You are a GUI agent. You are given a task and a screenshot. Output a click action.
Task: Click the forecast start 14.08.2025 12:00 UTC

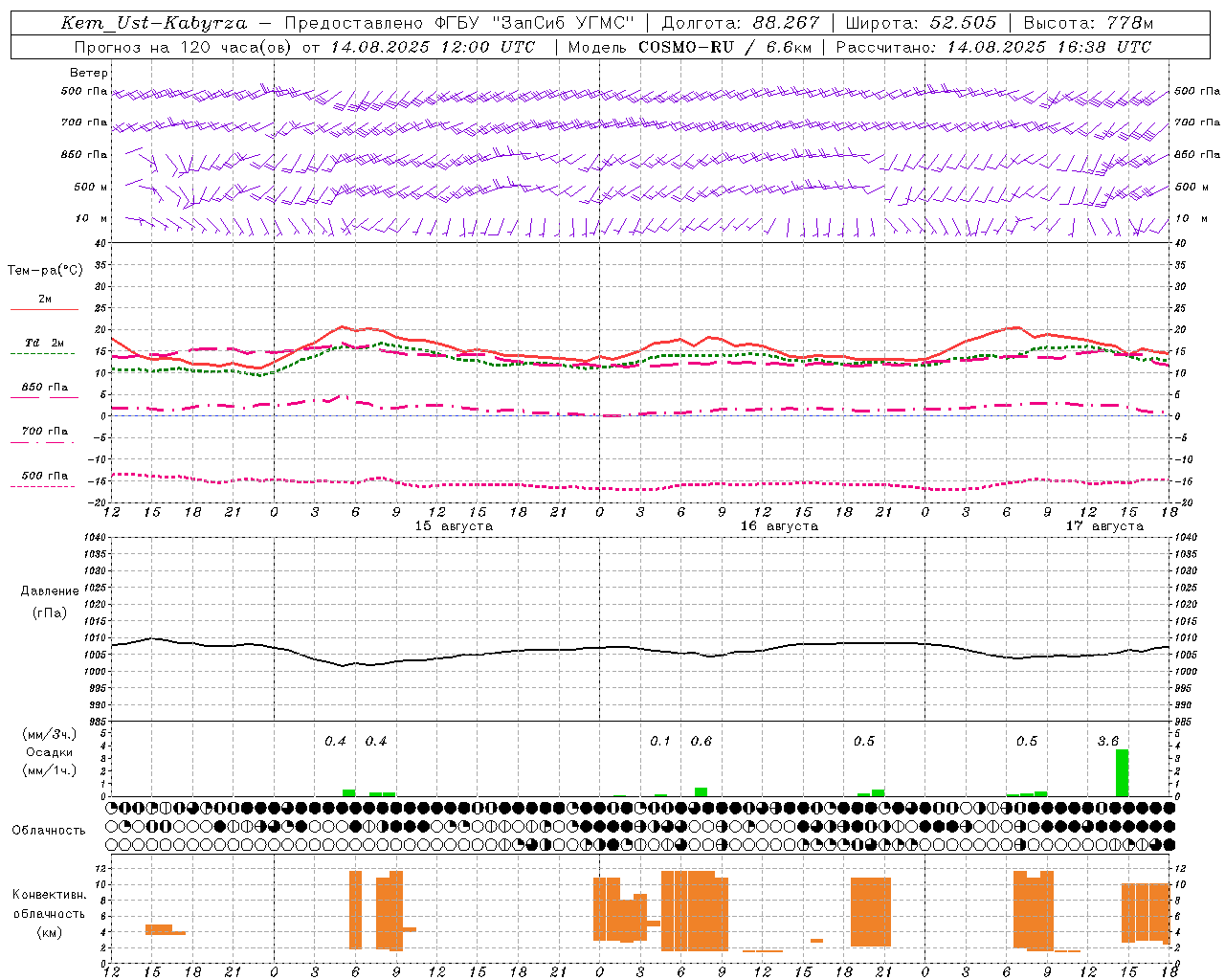click(x=433, y=47)
